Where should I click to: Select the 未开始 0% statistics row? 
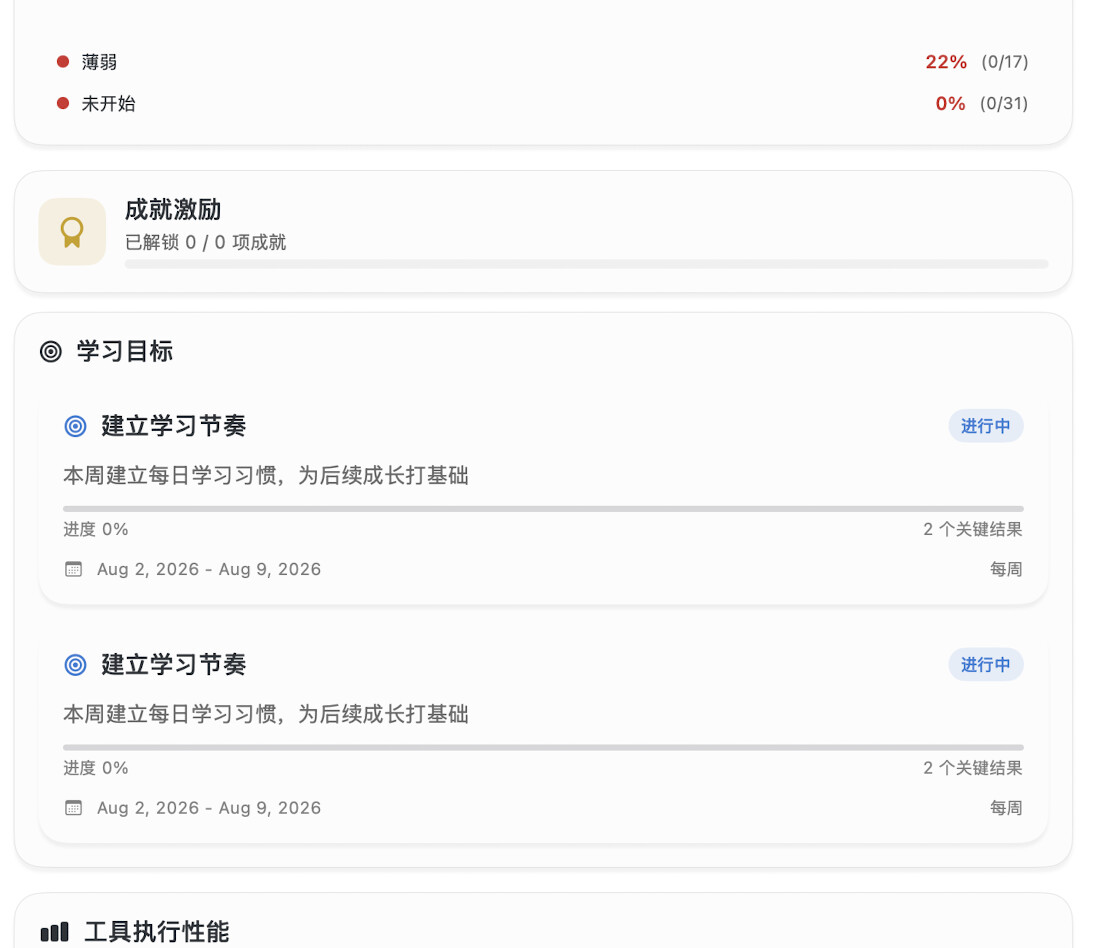click(543, 104)
